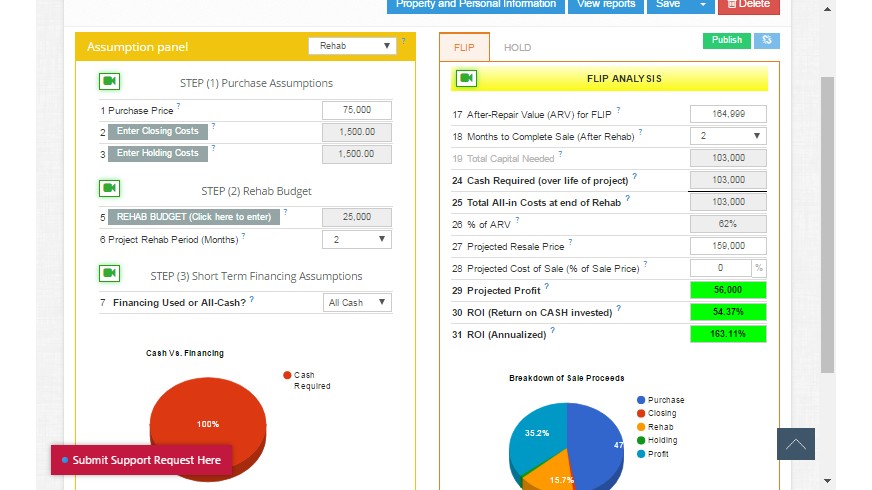Open the Financing Used or All-Cash dropdown

[x=357, y=302]
